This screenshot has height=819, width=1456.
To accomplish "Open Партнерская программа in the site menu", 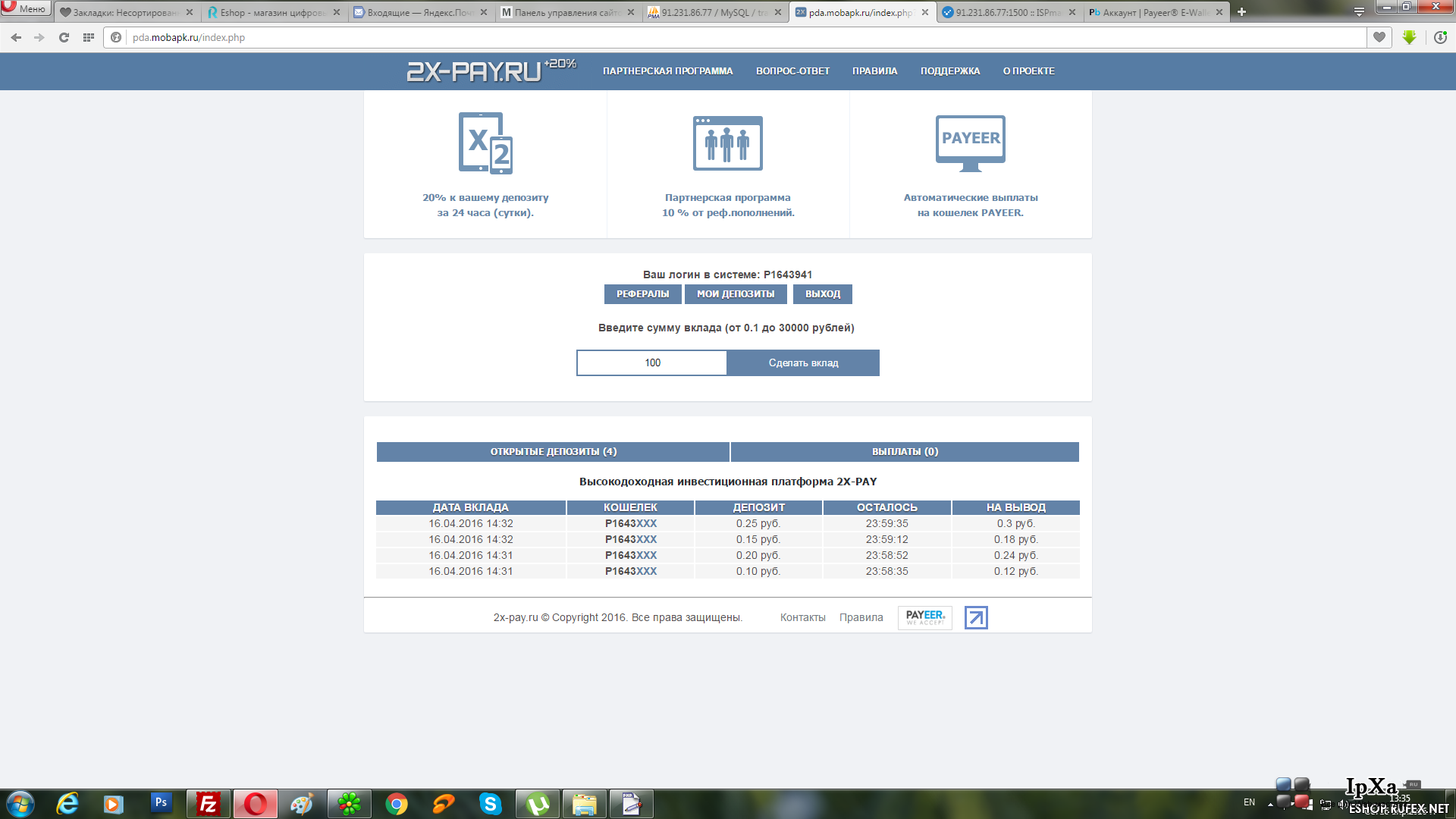I will point(668,71).
